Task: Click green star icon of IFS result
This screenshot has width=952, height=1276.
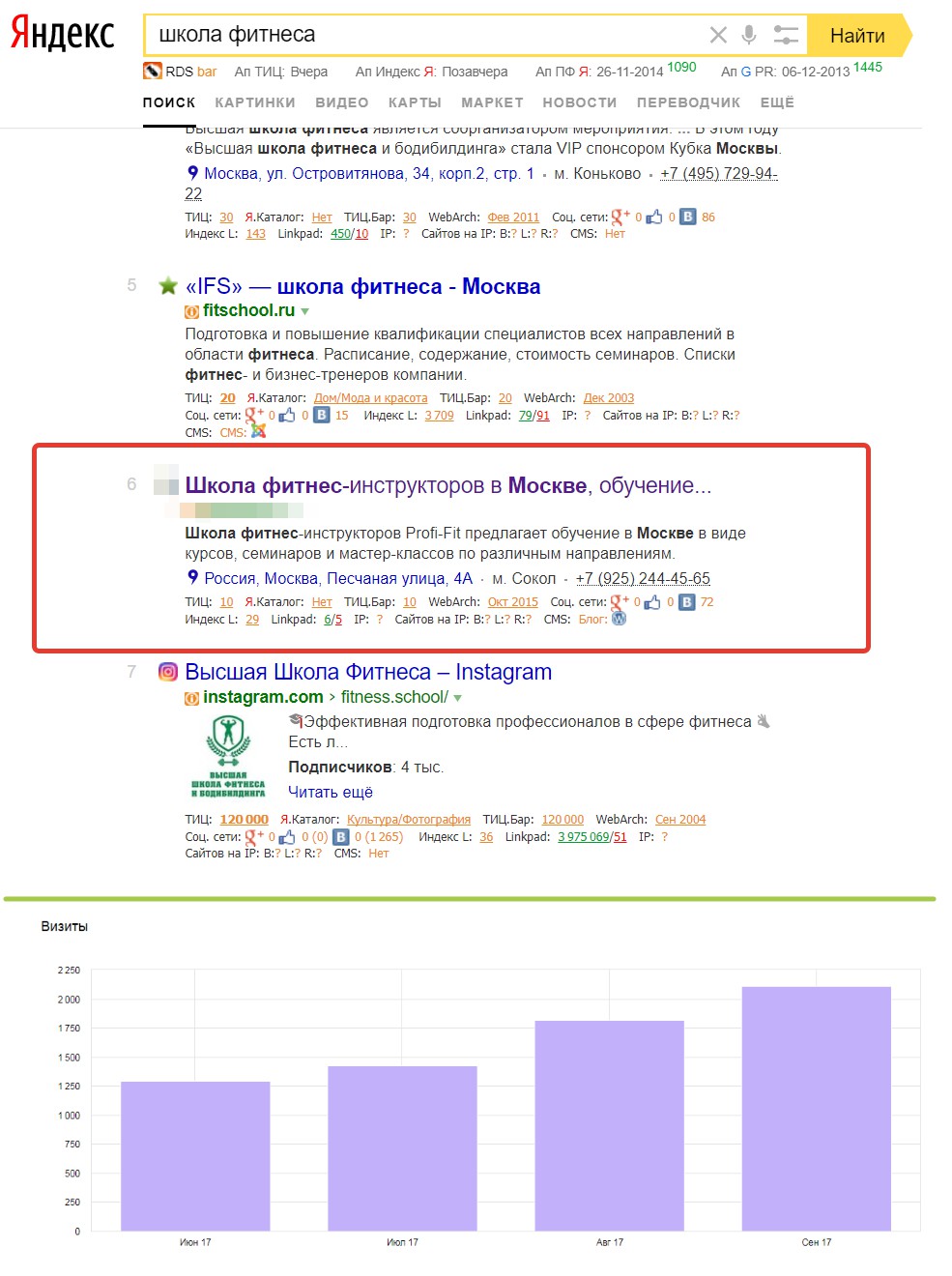Action: point(168,285)
